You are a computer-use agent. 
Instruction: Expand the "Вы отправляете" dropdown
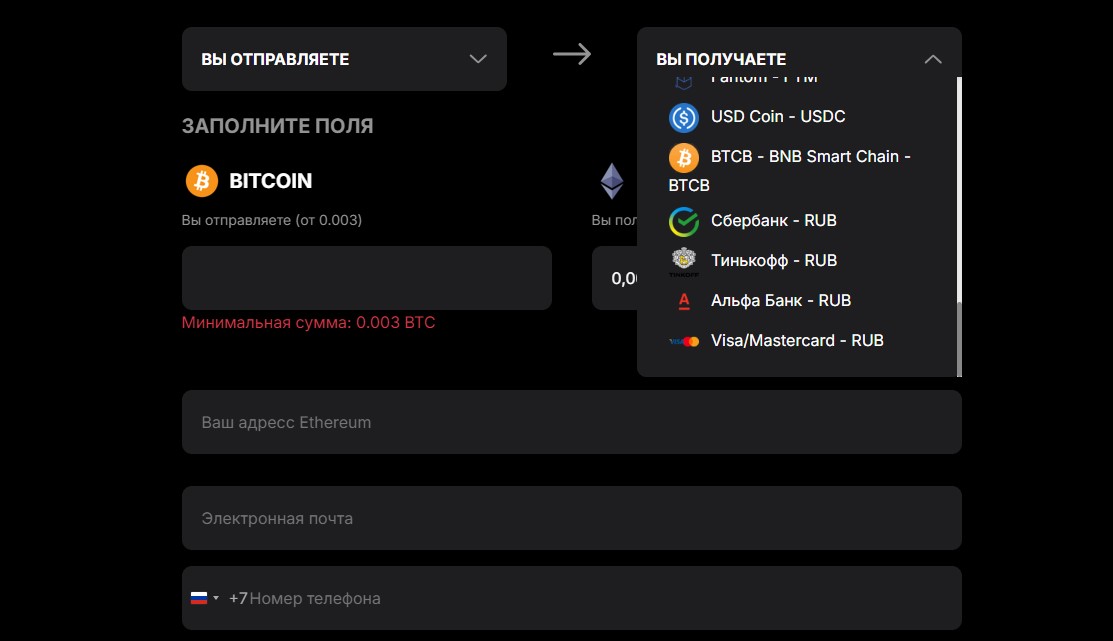344,59
